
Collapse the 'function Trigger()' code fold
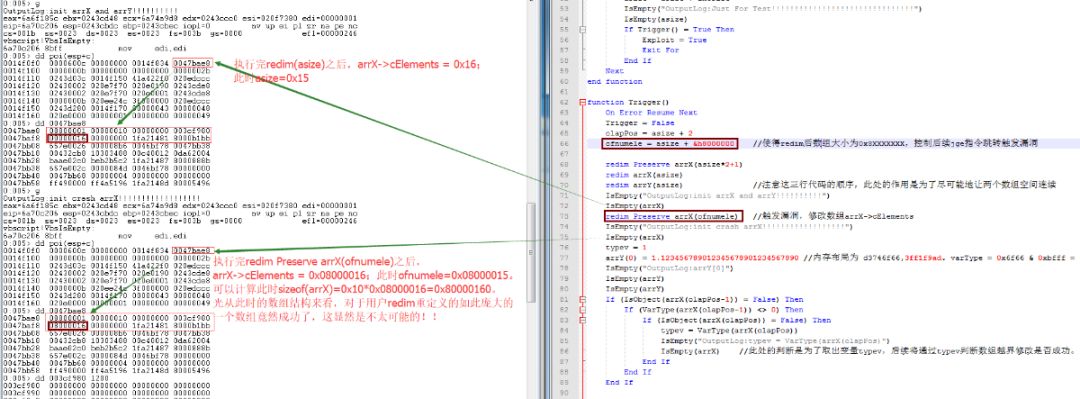(x=583, y=102)
